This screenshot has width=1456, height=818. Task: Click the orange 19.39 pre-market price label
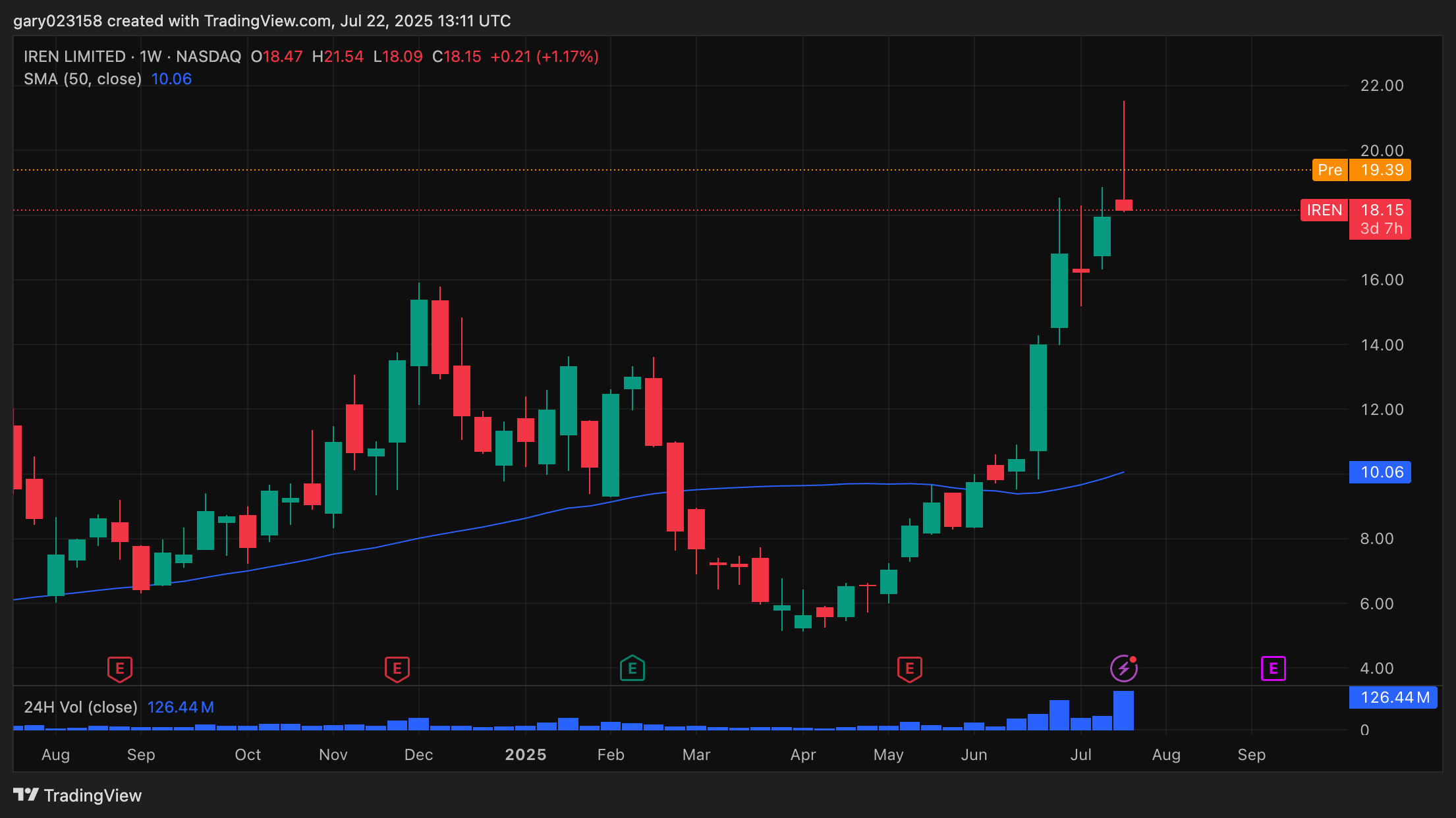(1380, 170)
